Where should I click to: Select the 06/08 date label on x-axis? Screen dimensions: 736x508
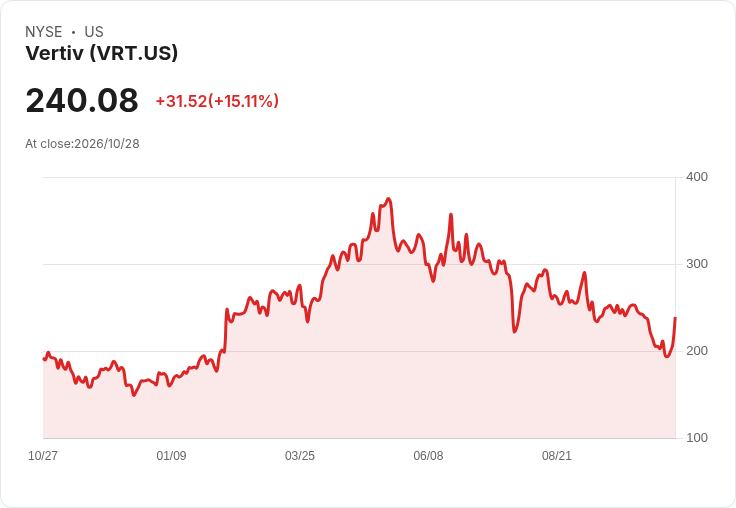[428, 455]
